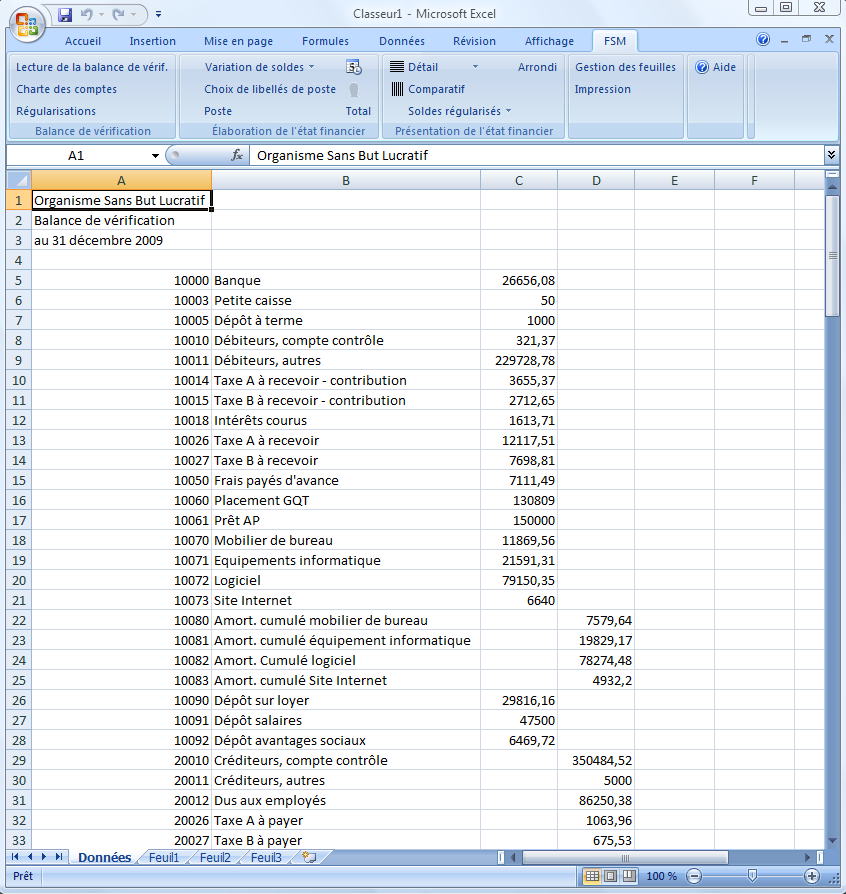
Task: Click the Undo arrow icon
Action: pyautogui.click(x=87, y=15)
